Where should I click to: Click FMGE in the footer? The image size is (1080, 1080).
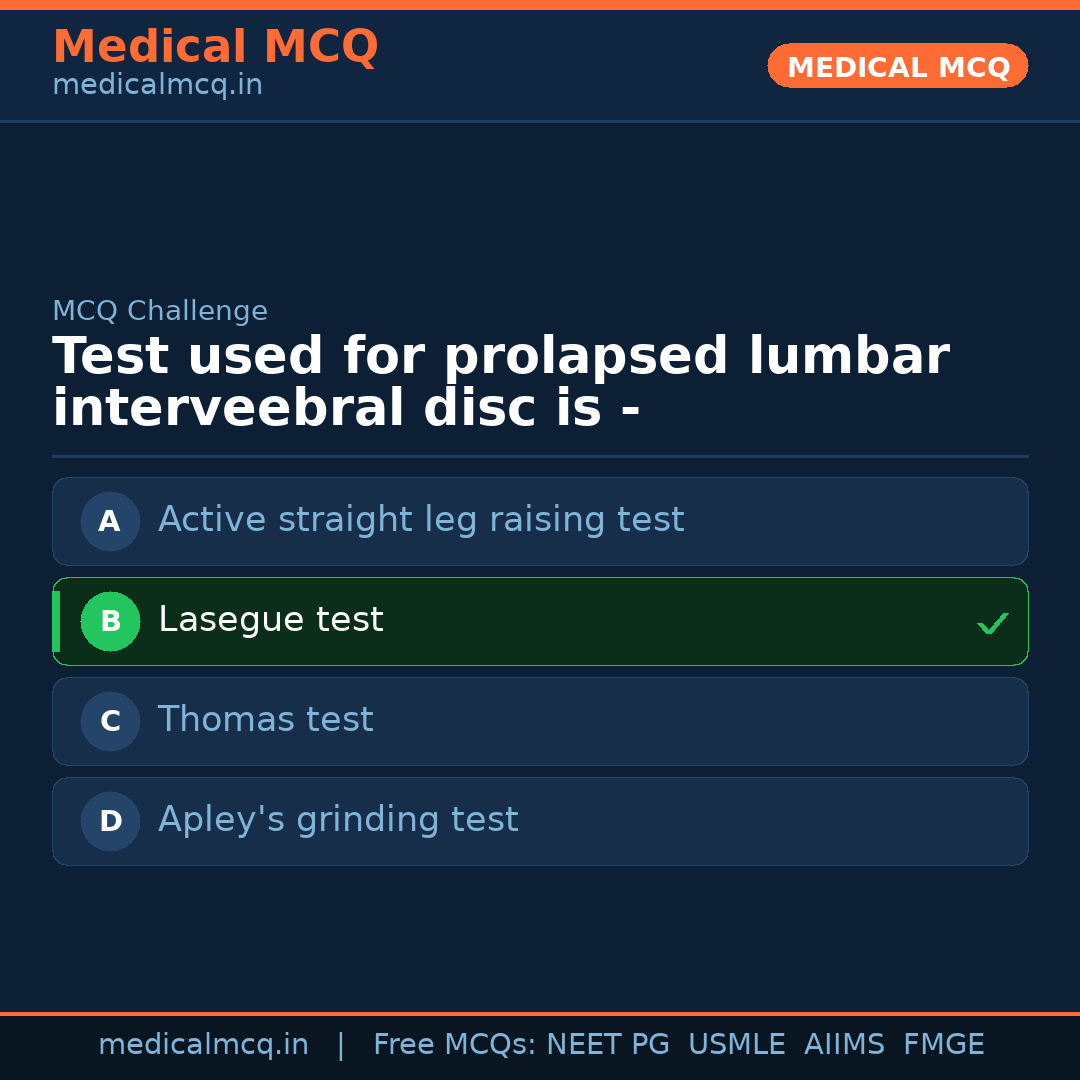943,1045
